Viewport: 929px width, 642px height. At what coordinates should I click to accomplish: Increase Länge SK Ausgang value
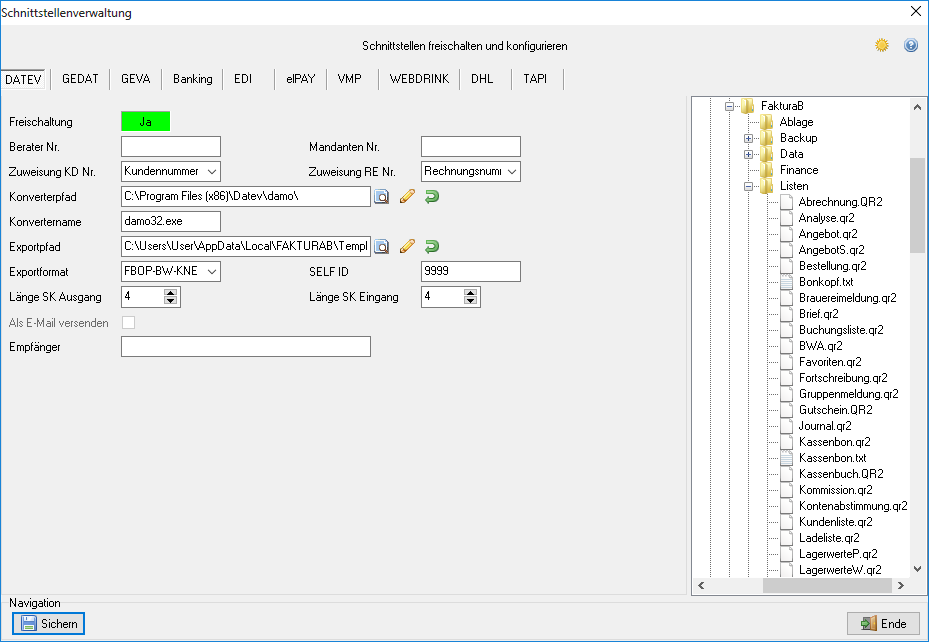[x=171, y=293]
